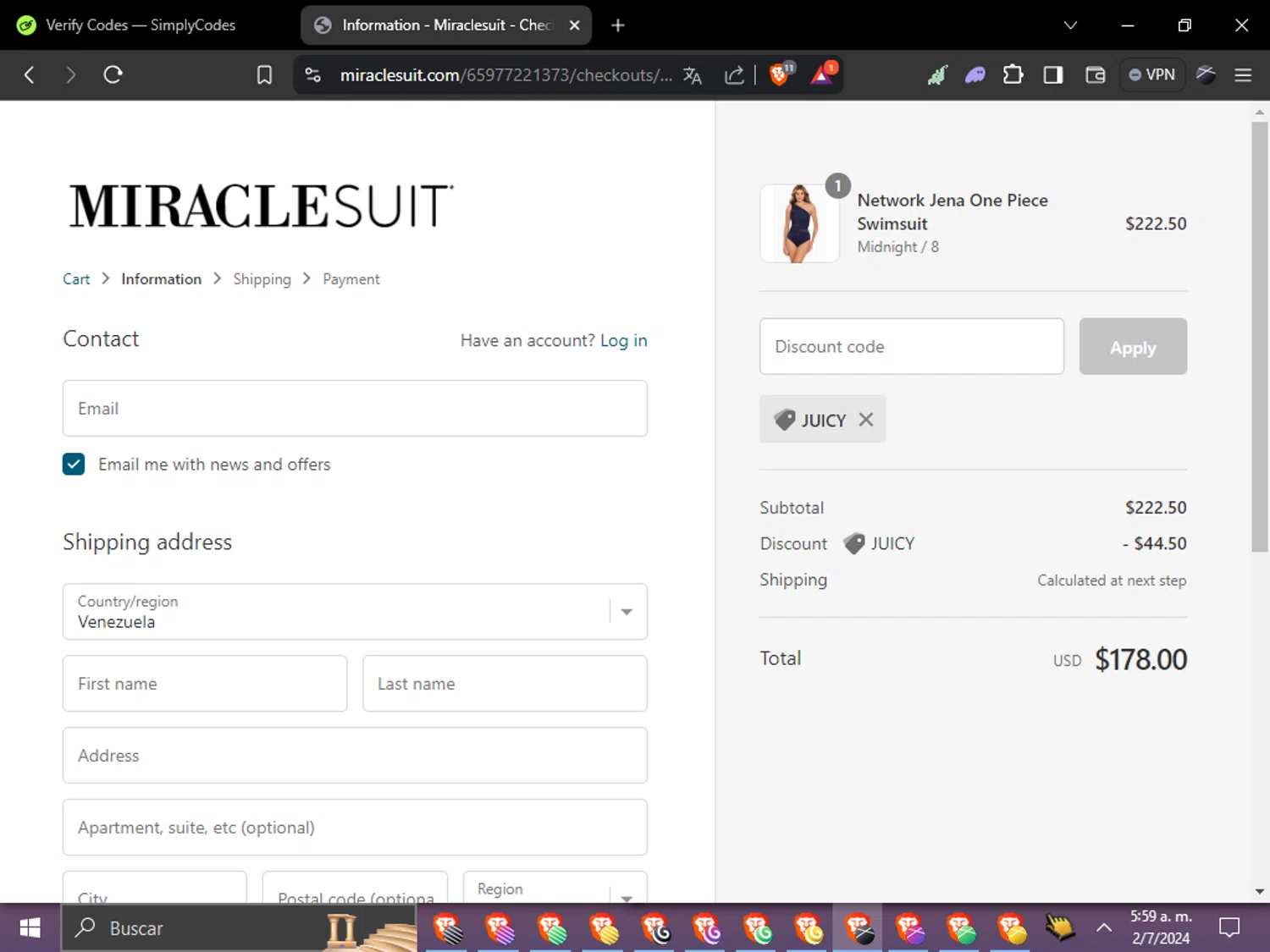Go back to the previous page
Viewport: 1270px width, 952px height.
[30, 75]
